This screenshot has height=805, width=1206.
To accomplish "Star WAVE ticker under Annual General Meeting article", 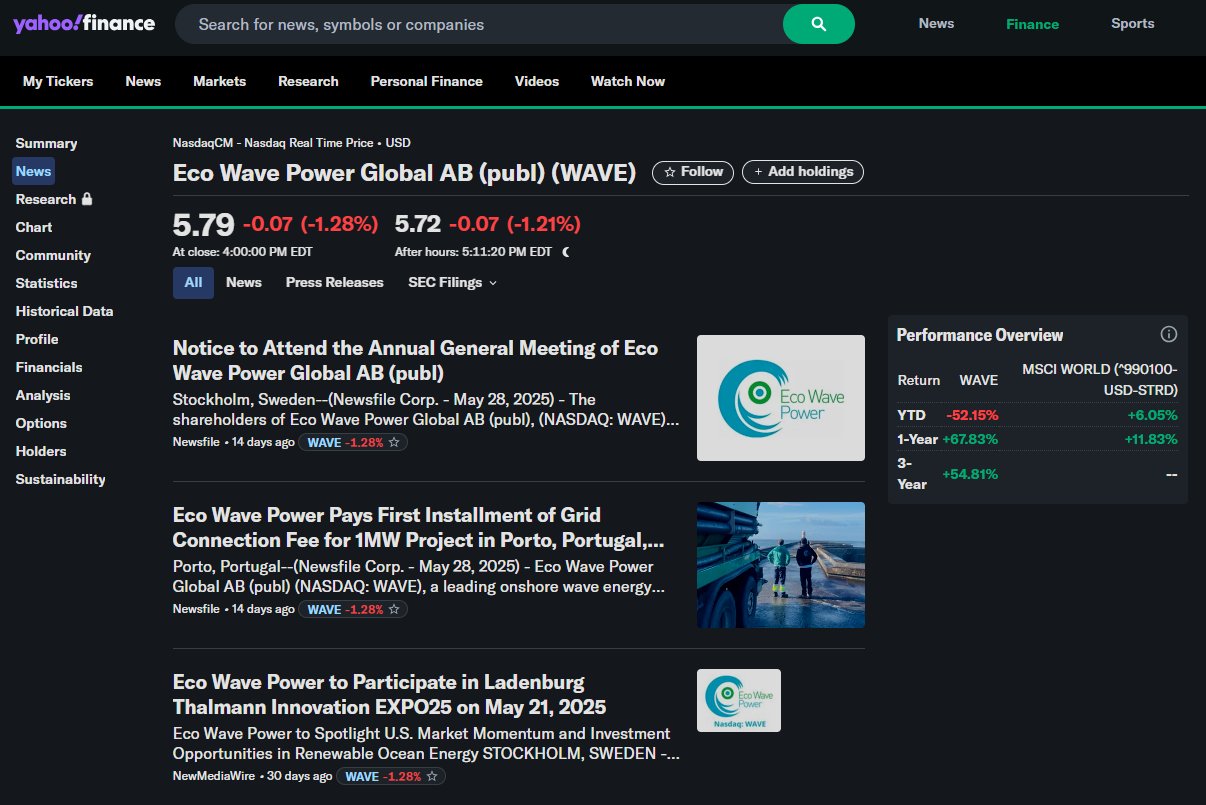I will (x=395, y=442).
